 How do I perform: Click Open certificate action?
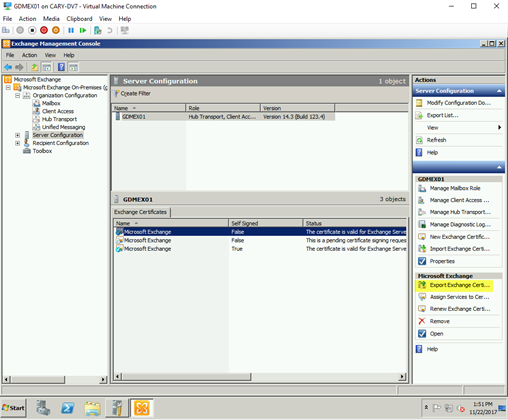tap(436, 334)
